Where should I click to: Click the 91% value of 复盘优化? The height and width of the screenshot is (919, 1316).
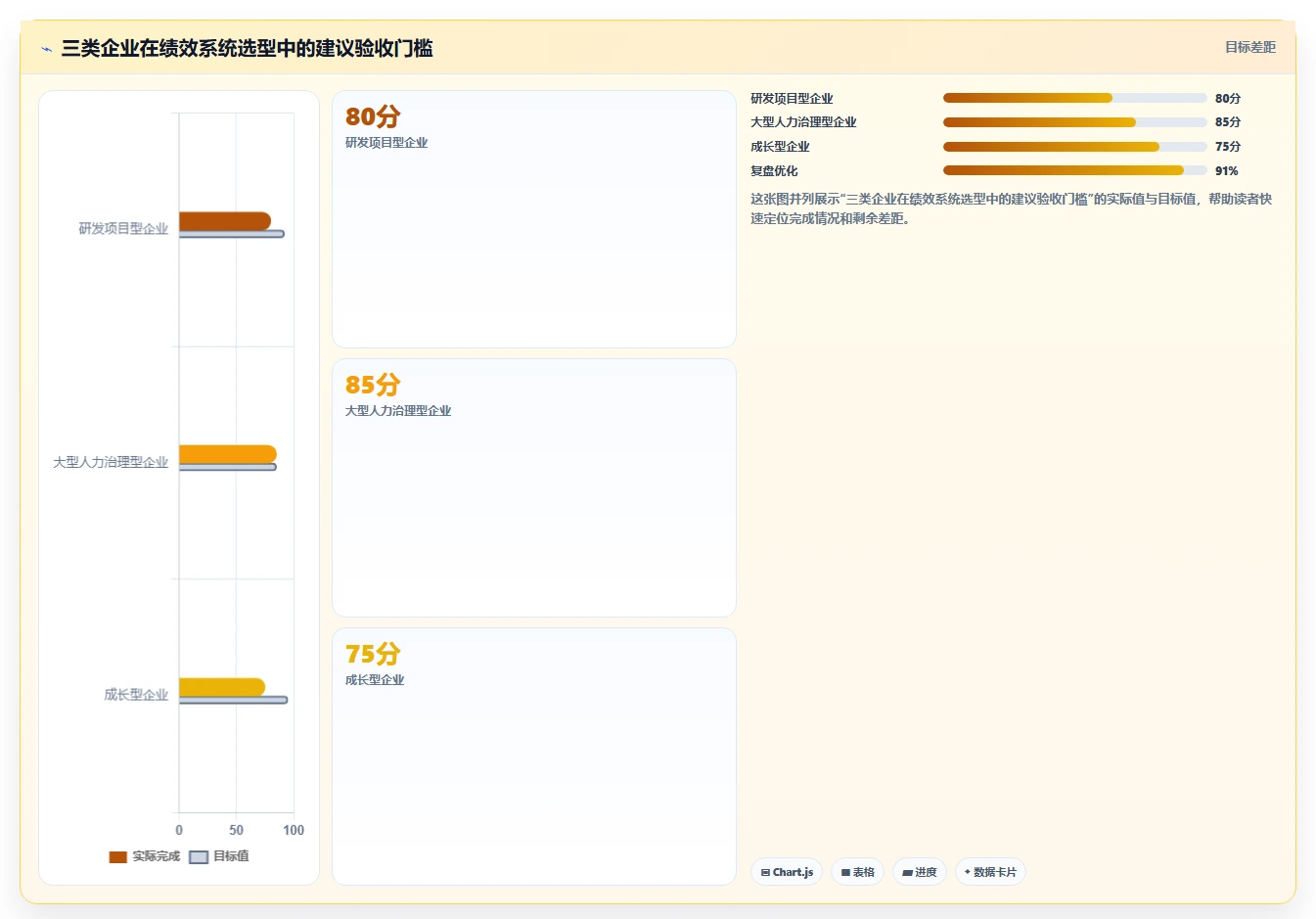coord(1227,170)
